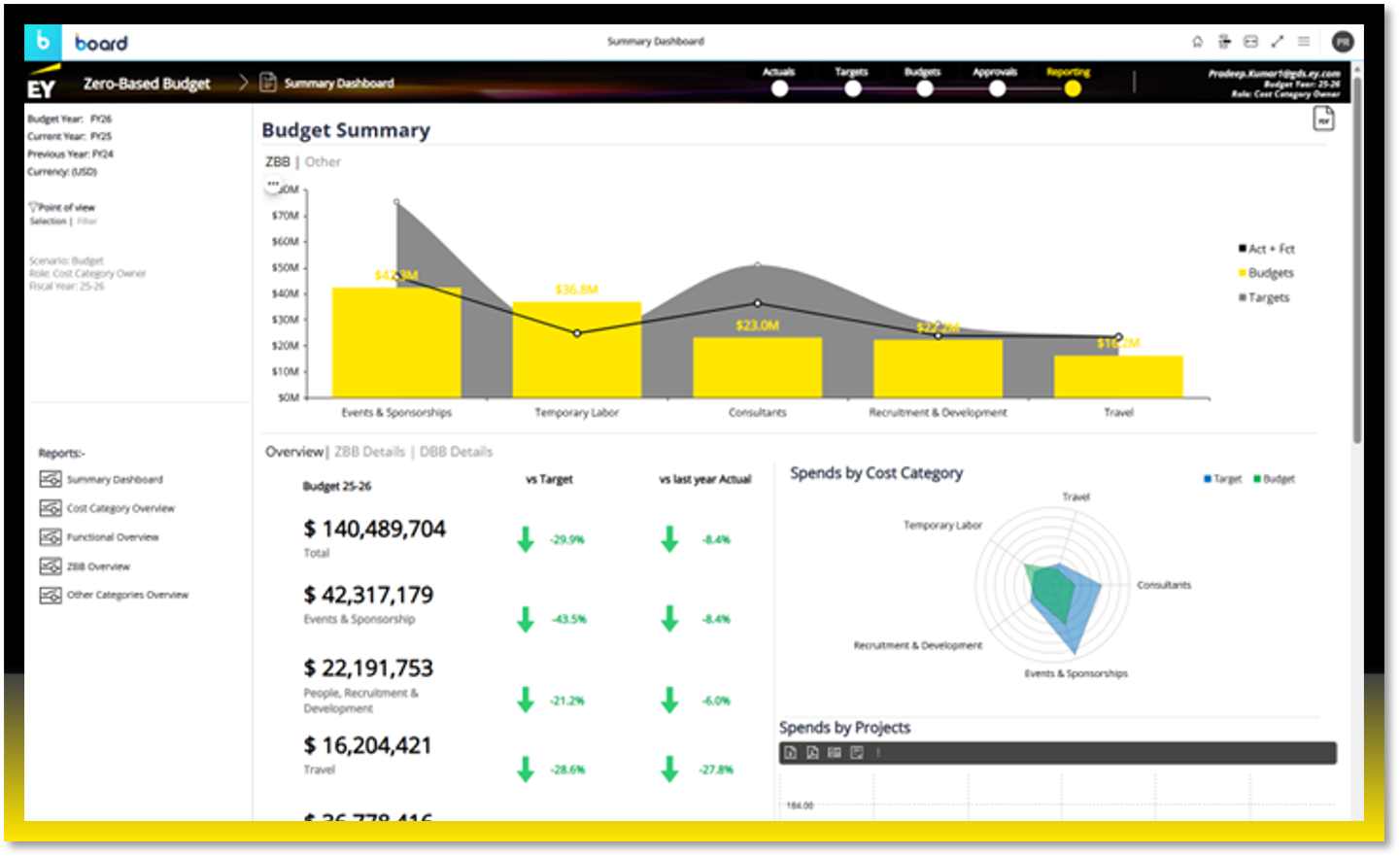Screen dimensions: 1400x857
Task: Expand the breadcrumb chevron after Zero-Based Budget
Action: [244, 84]
